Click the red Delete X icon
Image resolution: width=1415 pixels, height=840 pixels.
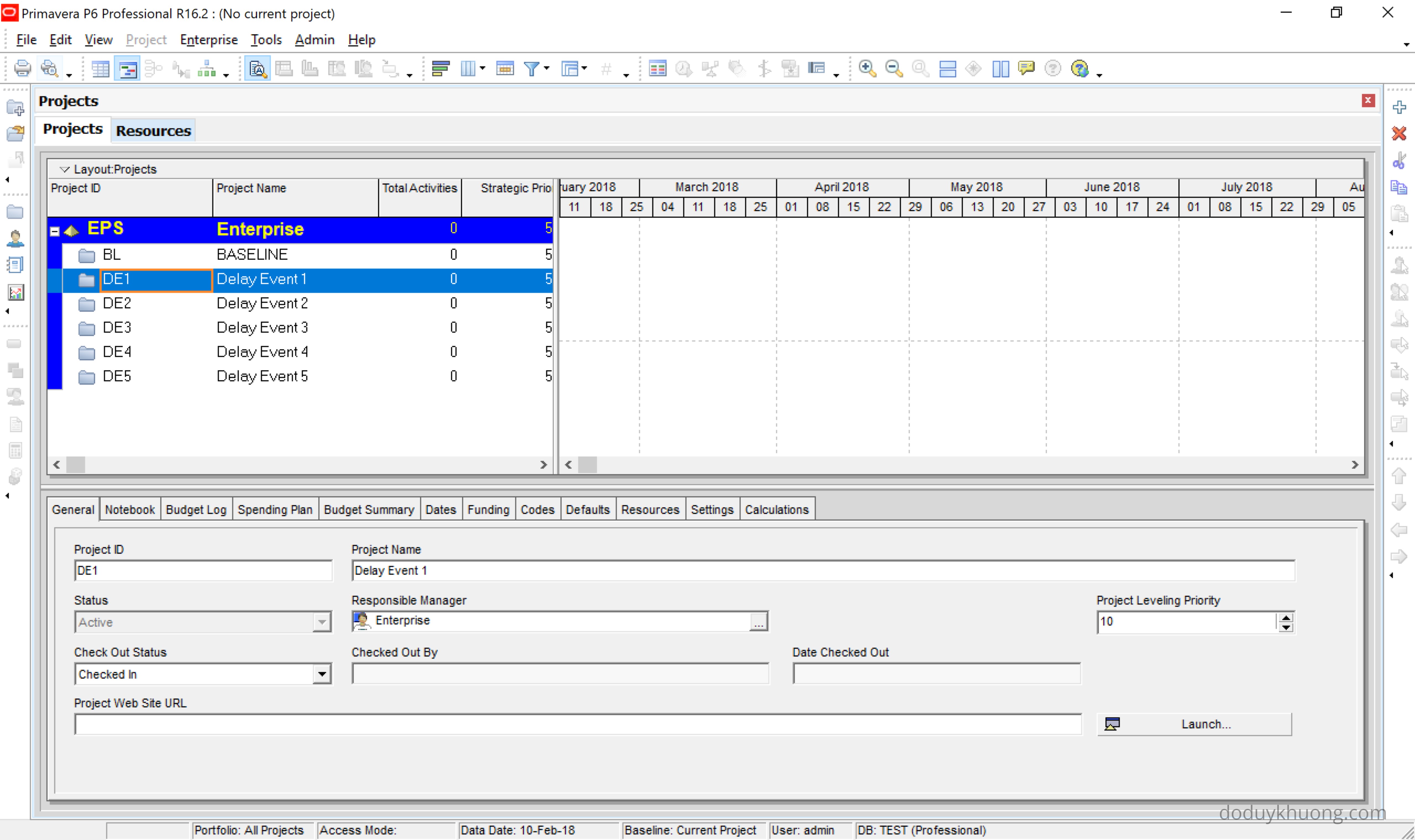tap(1399, 133)
